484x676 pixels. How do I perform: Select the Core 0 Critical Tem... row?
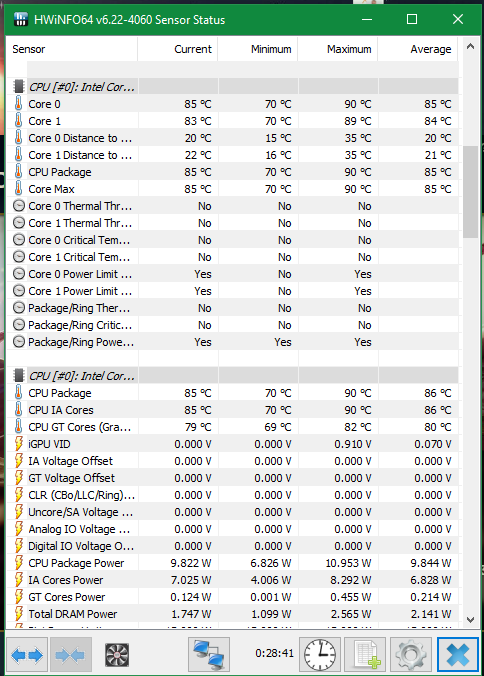[x=233, y=240]
